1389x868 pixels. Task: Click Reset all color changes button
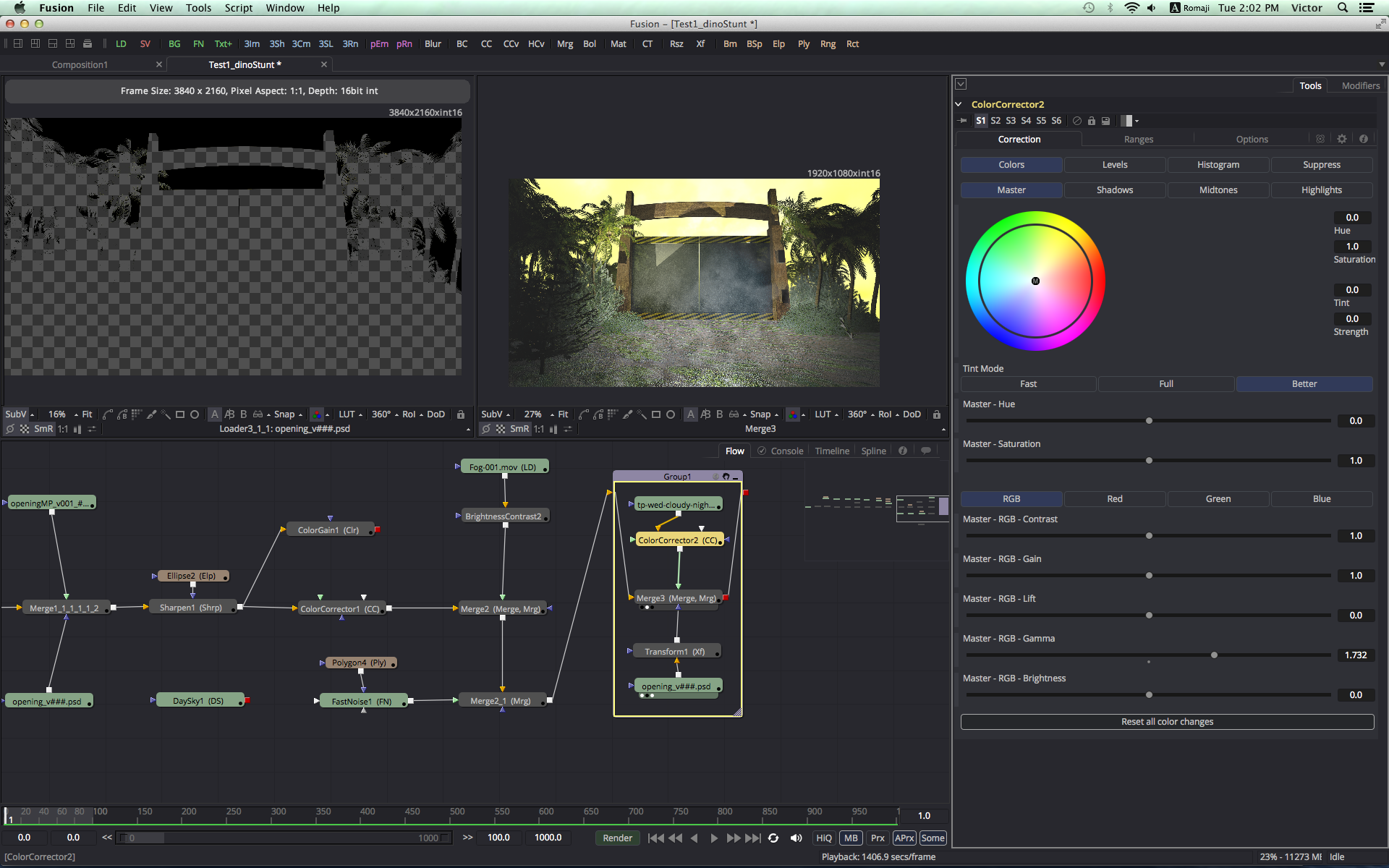[x=1167, y=722]
